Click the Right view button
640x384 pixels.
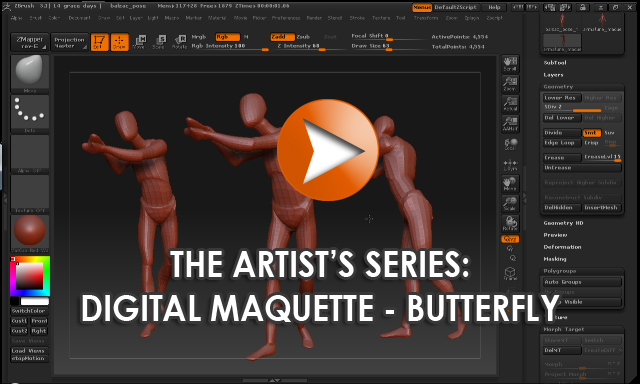pyautogui.click(x=39, y=331)
